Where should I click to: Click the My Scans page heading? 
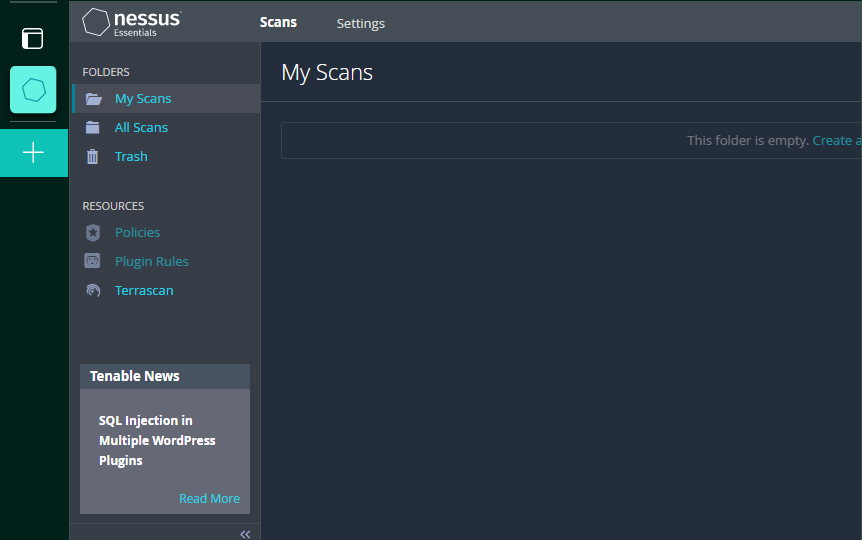point(327,73)
